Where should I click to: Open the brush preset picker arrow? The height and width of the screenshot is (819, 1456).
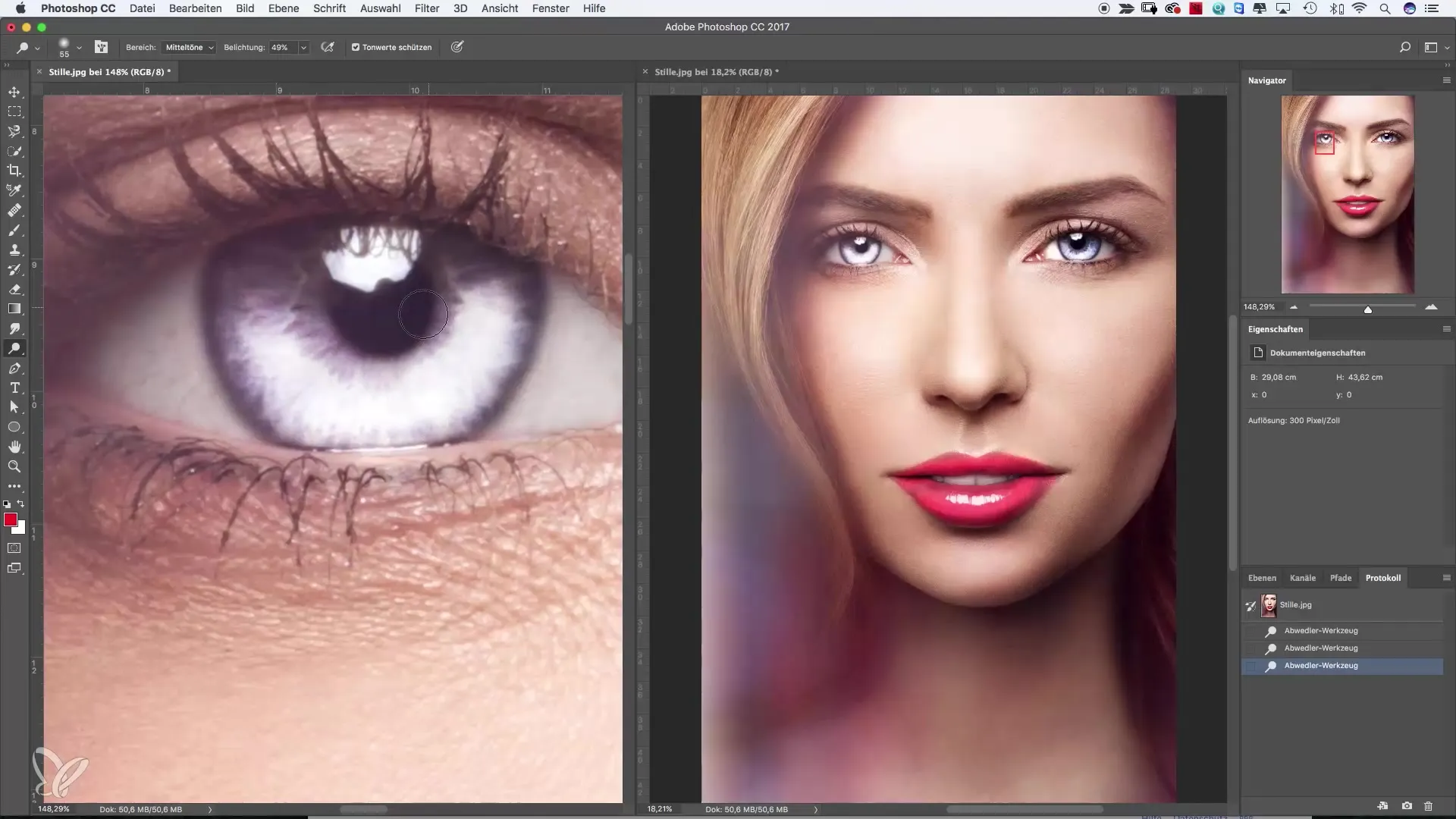tap(79, 47)
